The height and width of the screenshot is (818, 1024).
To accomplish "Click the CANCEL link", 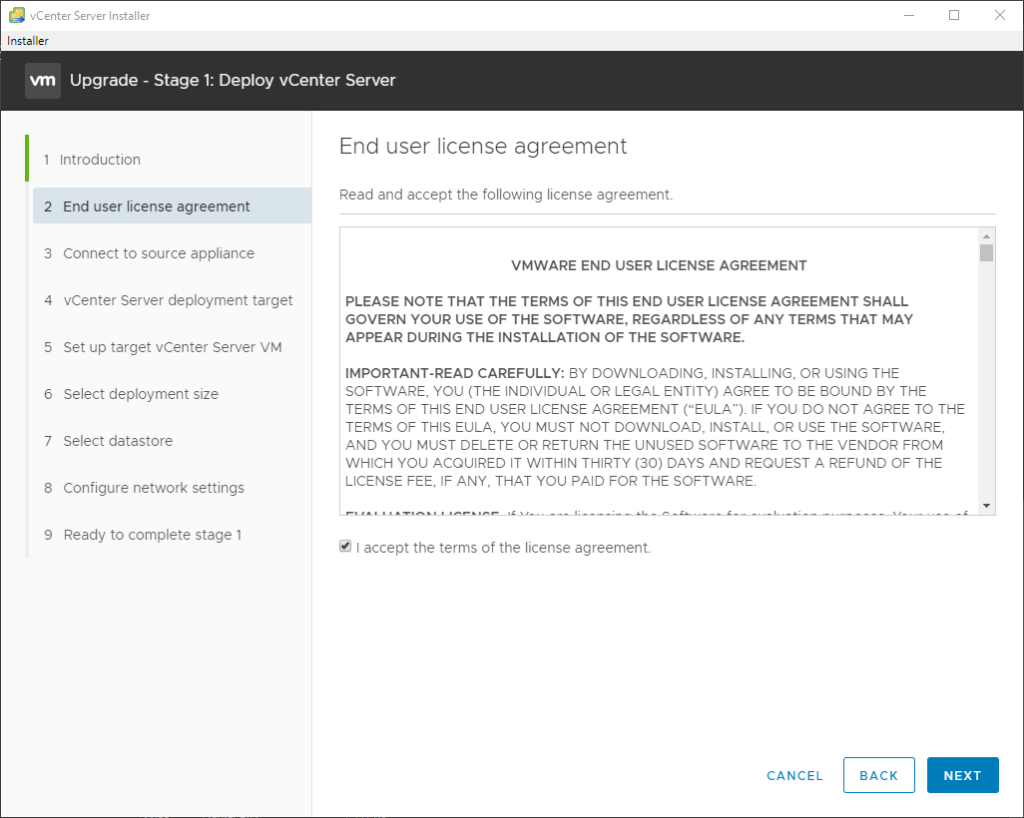I will click(795, 776).
